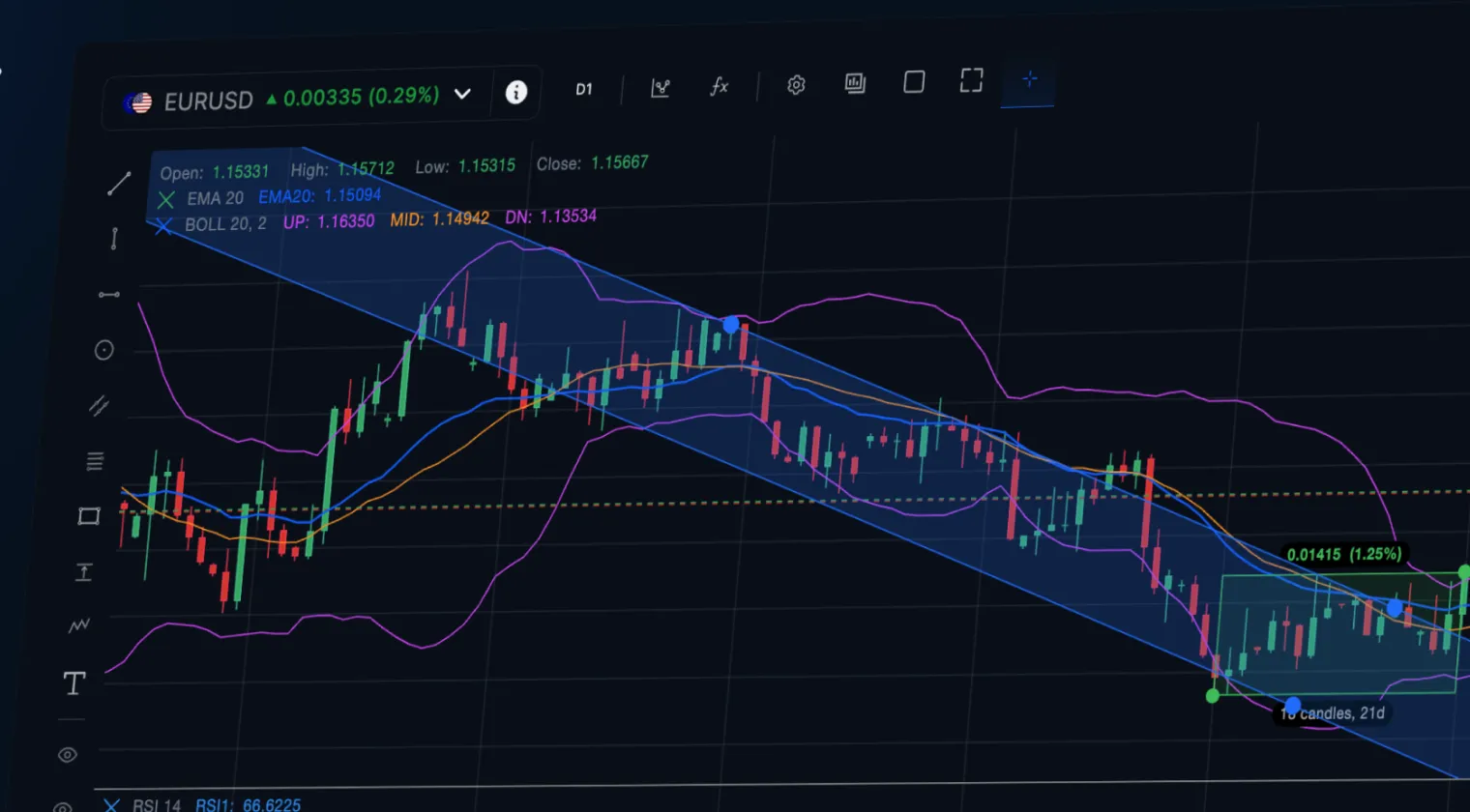The image size is (1470, 812).
Task: Click the RSI1 value 66.6225
Action: (x=272, y=804)
